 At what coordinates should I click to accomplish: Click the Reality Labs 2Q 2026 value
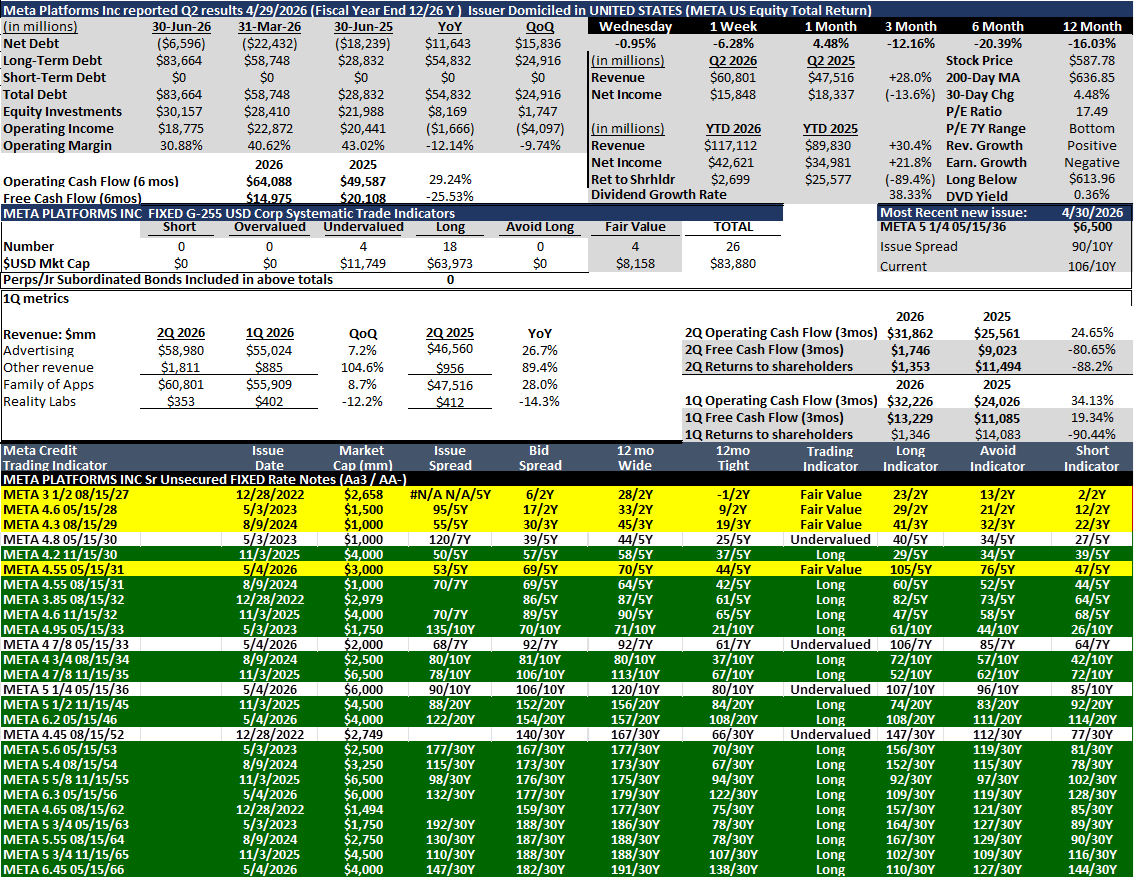[x=181, y=401]
